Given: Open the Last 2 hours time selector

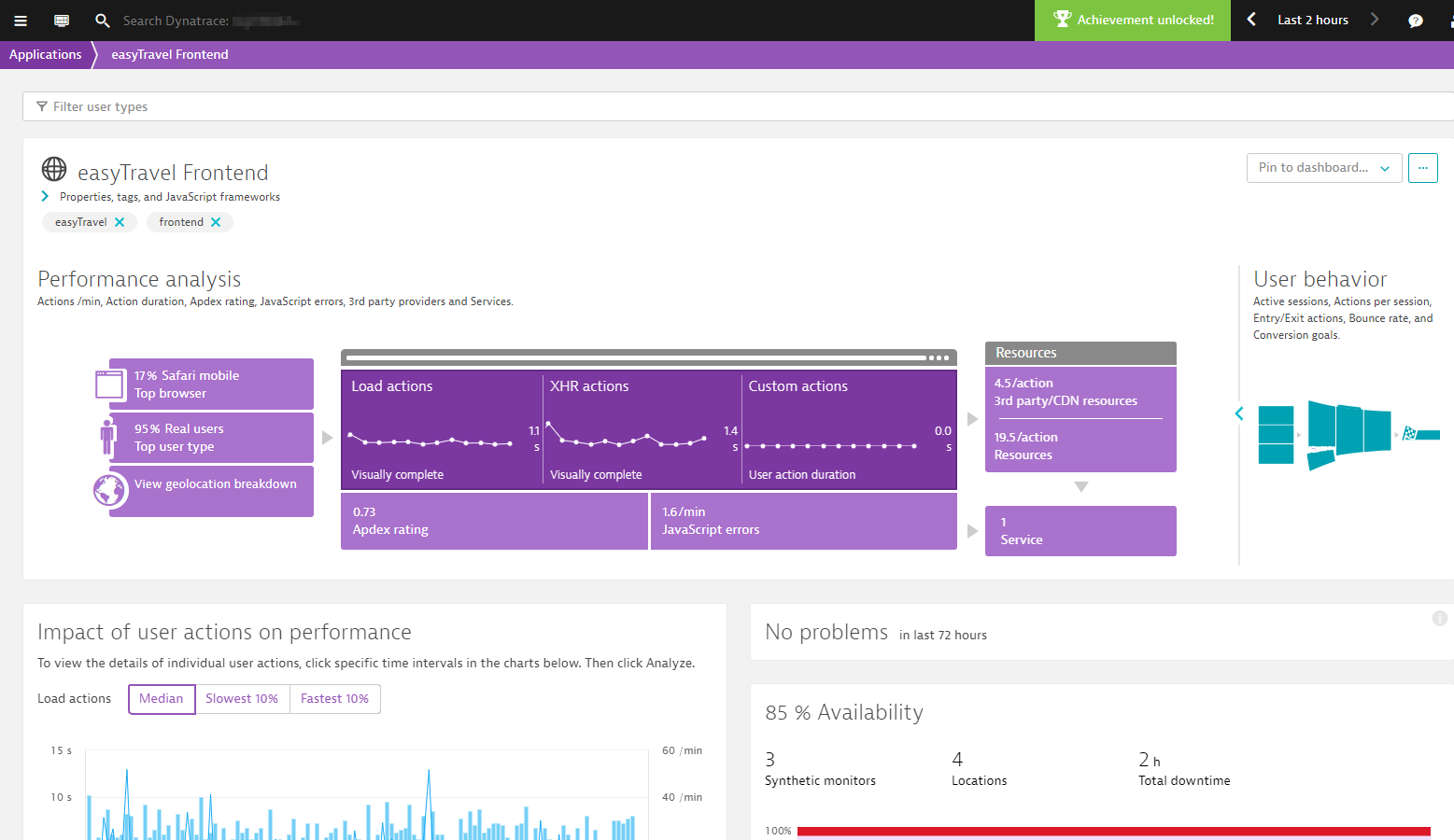Looking at the screenshot, I should (1313, 20).
